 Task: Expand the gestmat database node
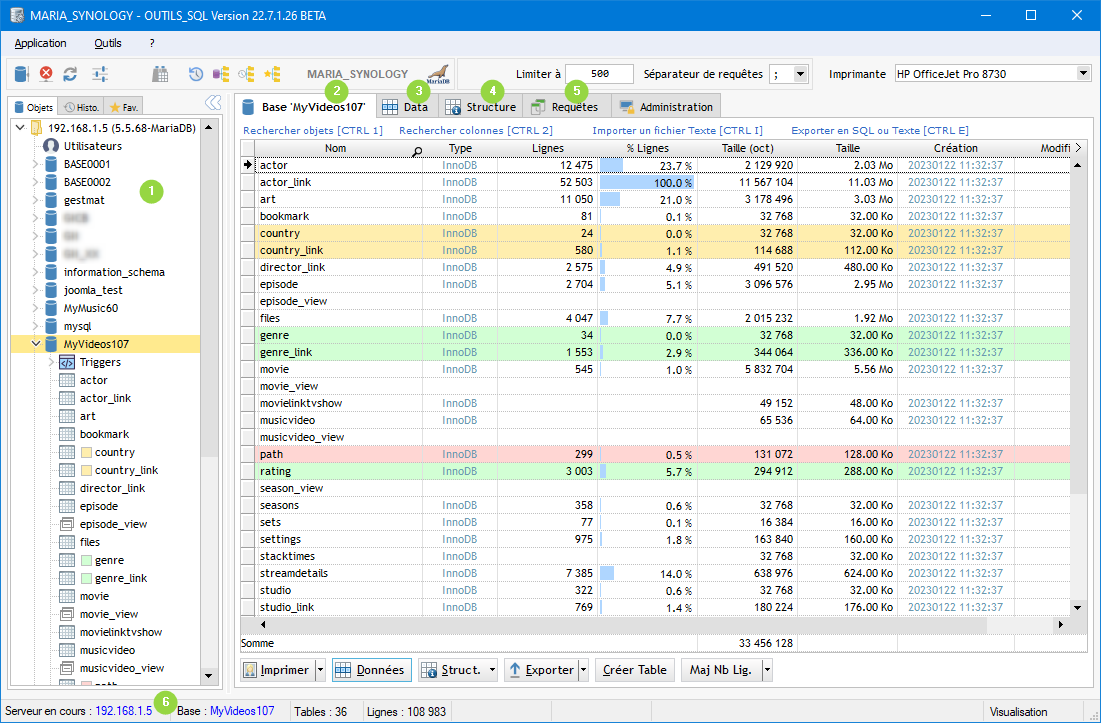click(x=35, y=200)
